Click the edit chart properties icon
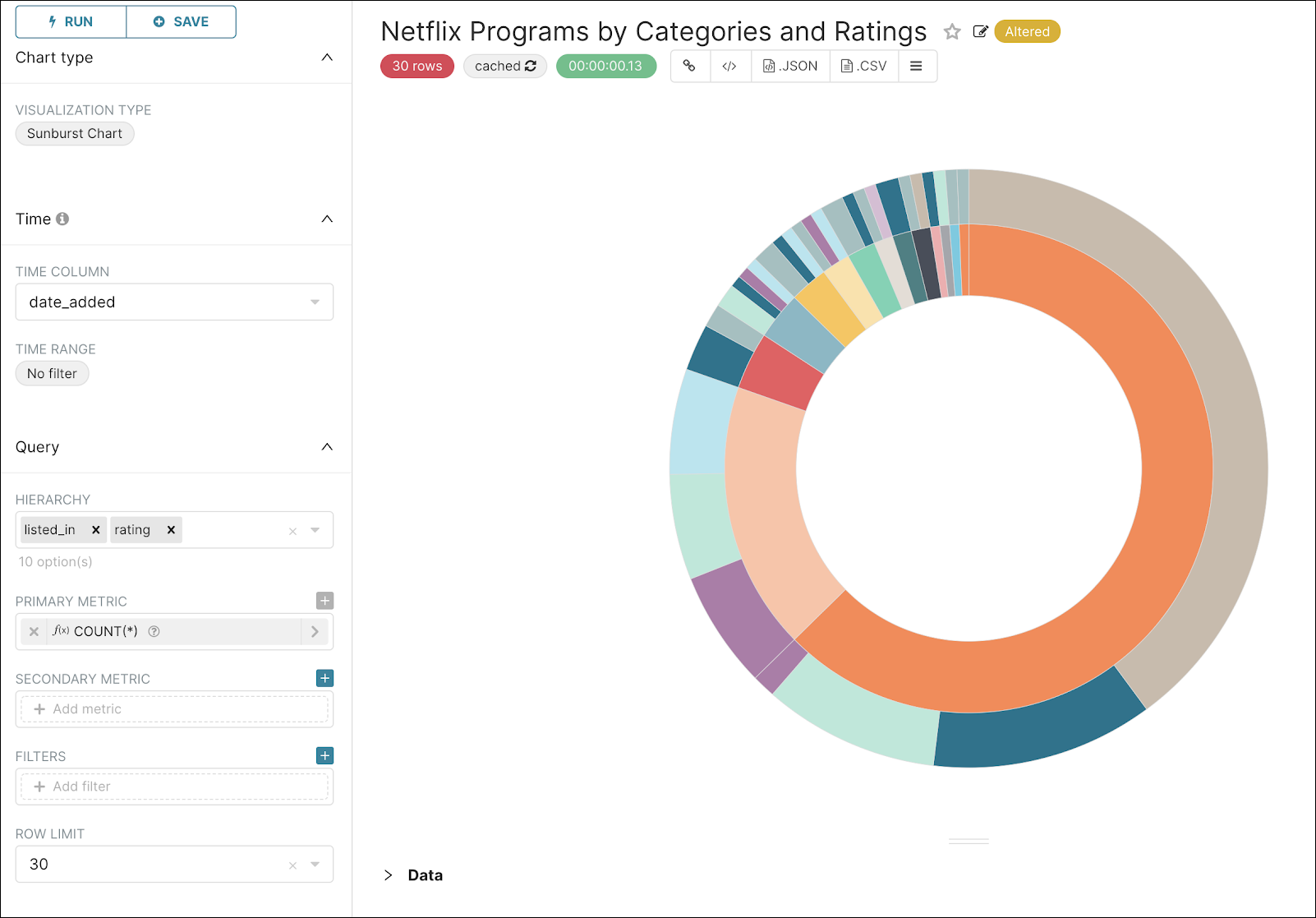This screenshot has height=918, width=1316. pos(980,32)
